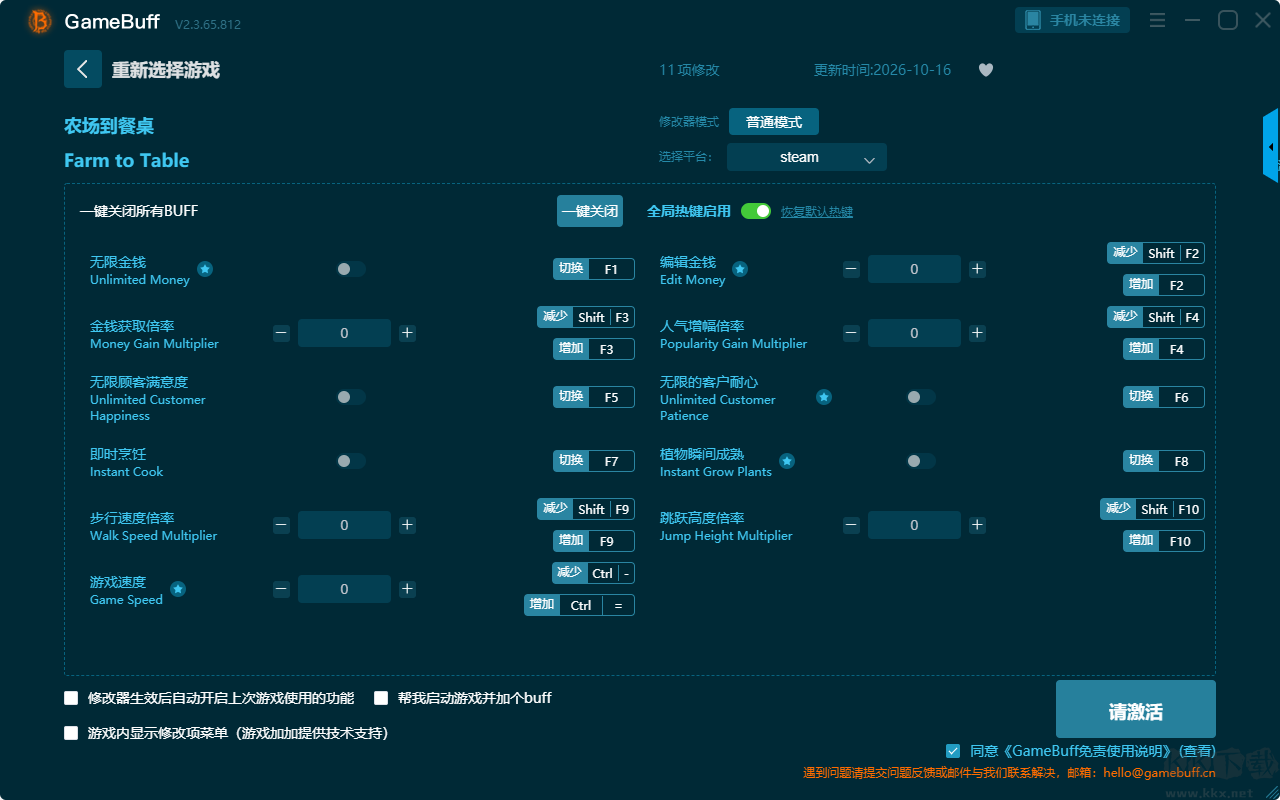Image resolution: width=1280 pixels, height=800 pixels.
Task: Click the Ctrl = increase hotkey button
Action: (579, 605)
